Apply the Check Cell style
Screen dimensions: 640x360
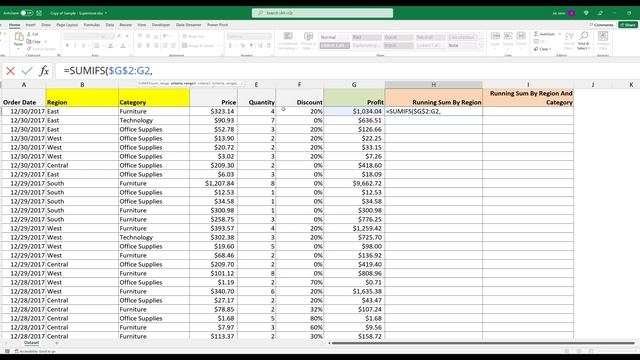(x=335, y=45)
